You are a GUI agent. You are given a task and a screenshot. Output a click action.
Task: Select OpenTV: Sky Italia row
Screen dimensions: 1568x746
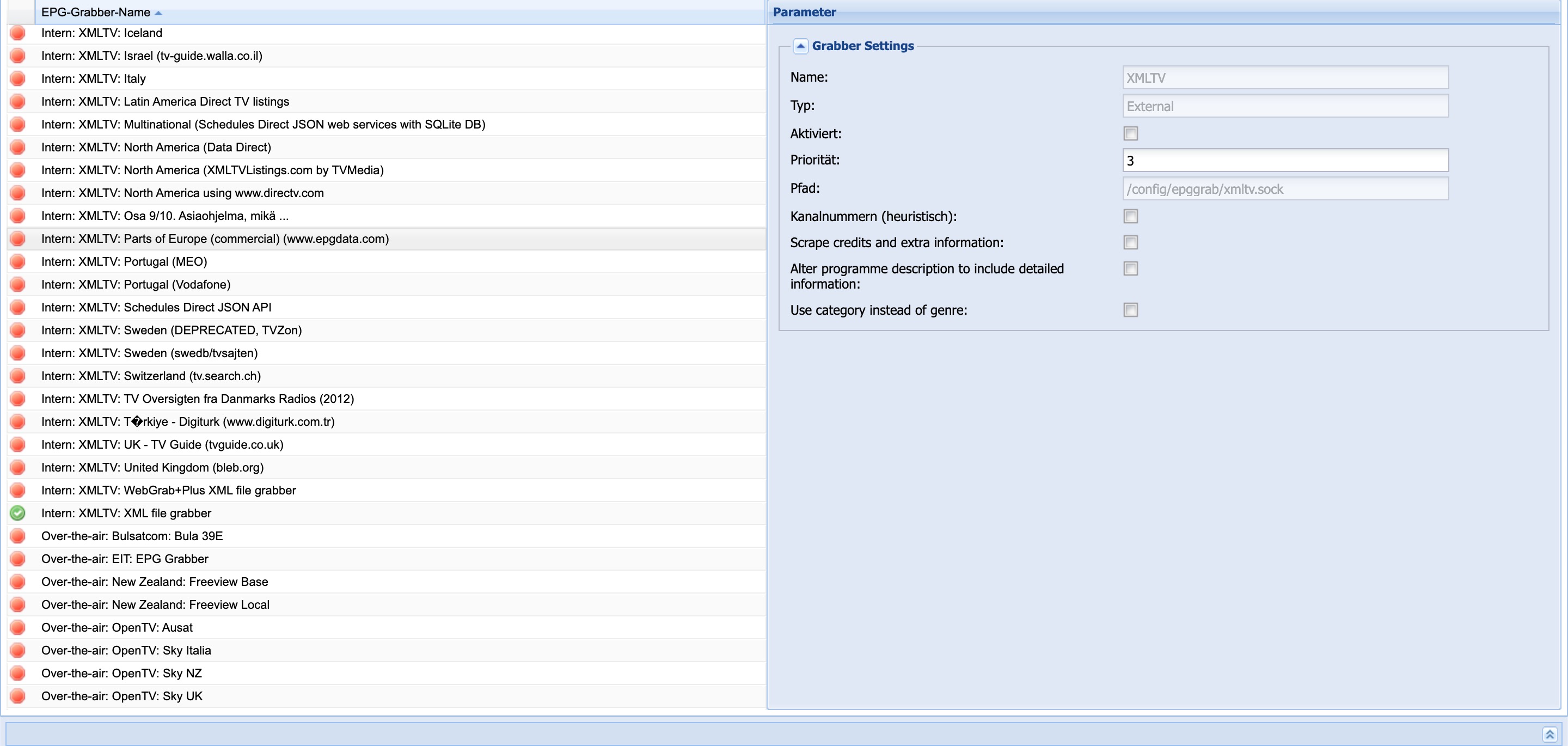point(386,650)
